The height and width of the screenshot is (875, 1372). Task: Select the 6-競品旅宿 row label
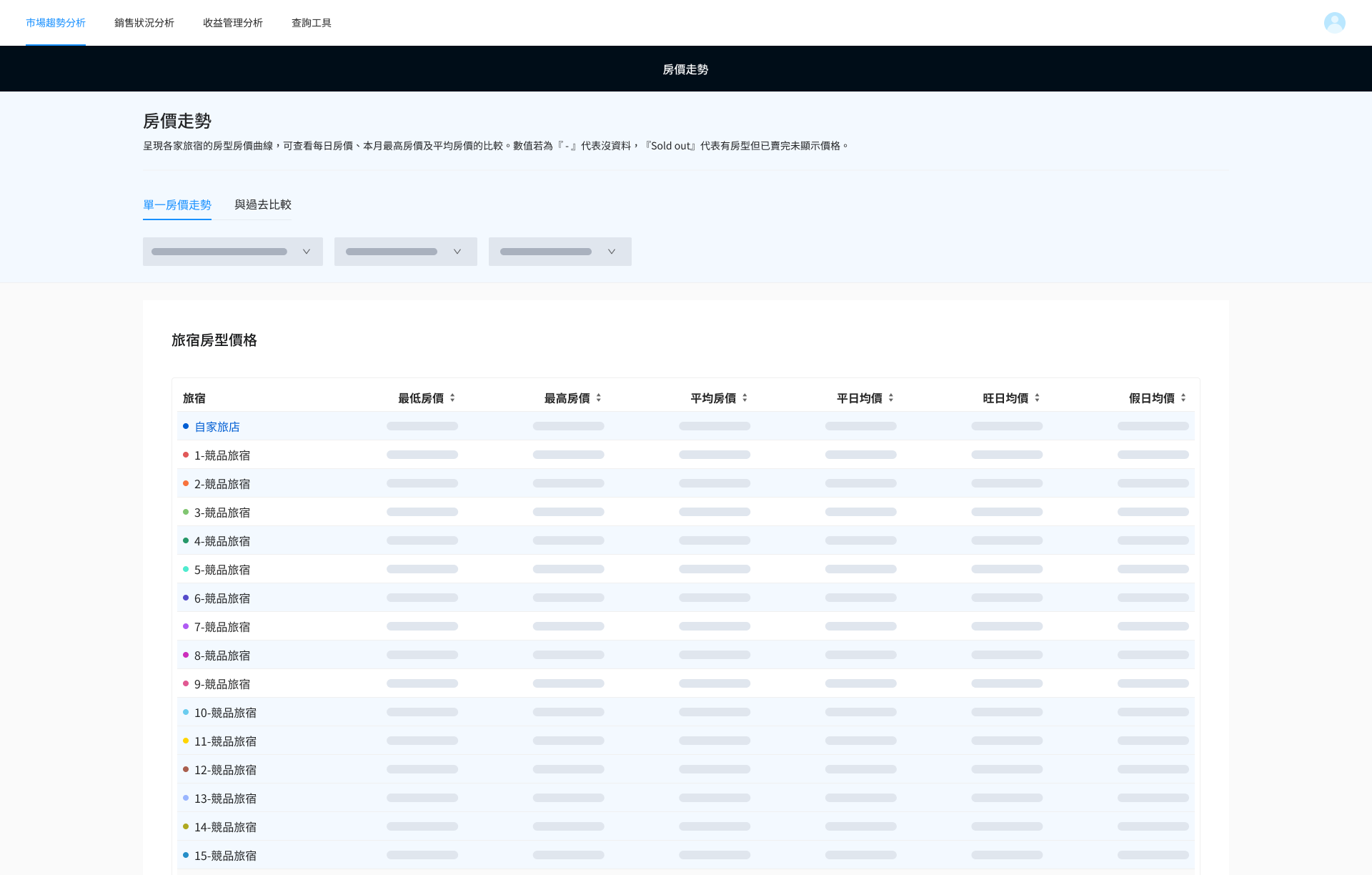pos(222,598)
